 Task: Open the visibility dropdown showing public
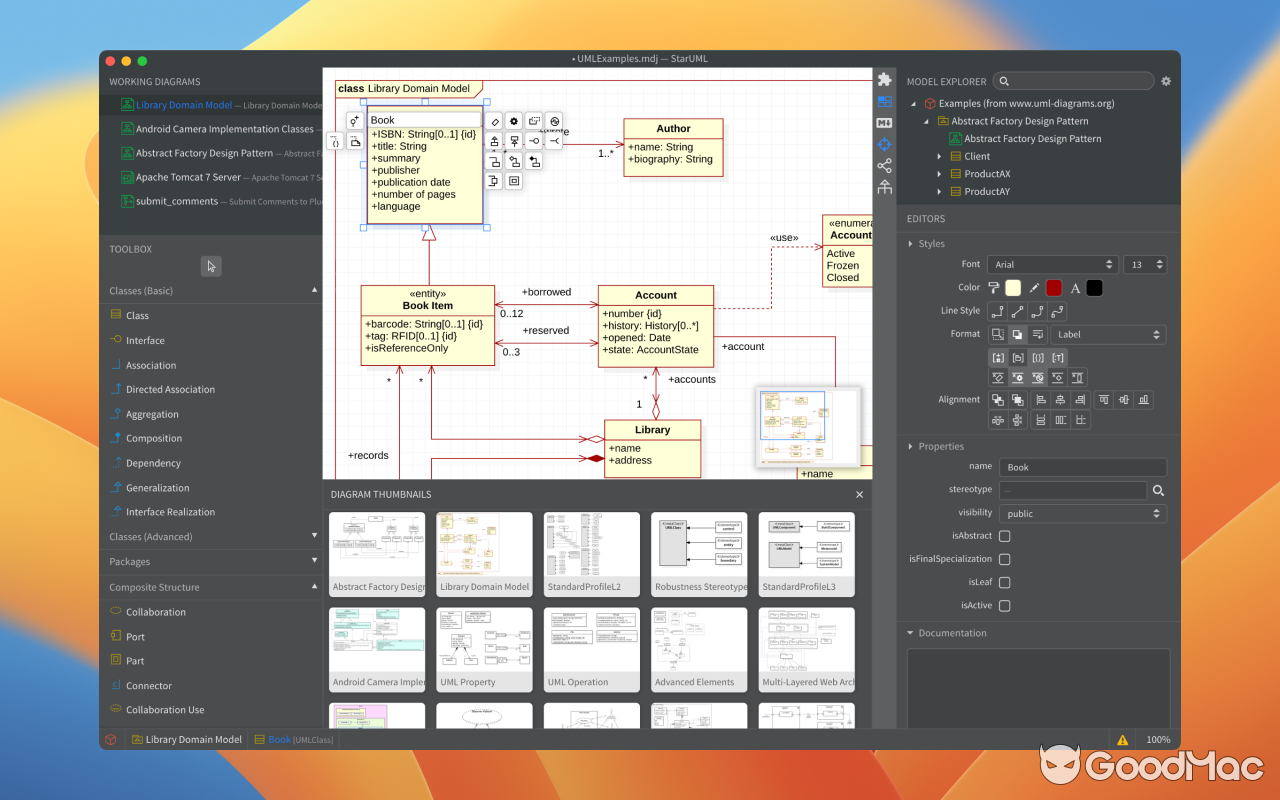tap(1082, 513)
